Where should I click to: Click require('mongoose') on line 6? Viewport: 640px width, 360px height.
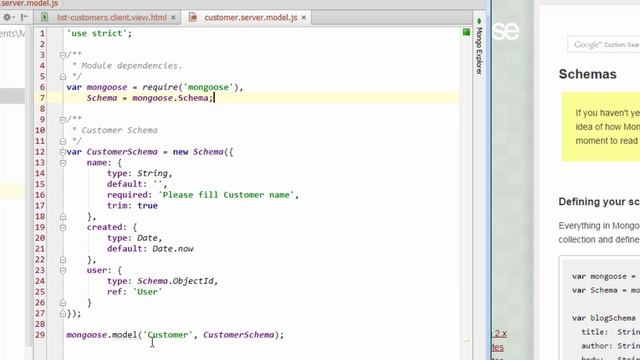click(191, 87)
